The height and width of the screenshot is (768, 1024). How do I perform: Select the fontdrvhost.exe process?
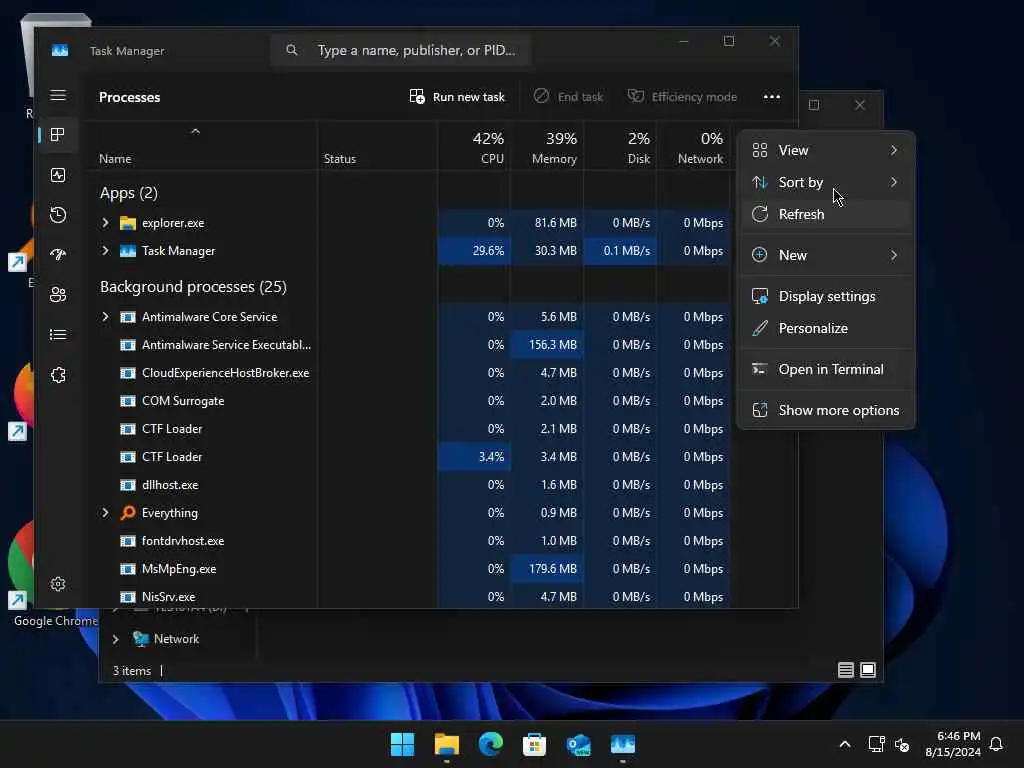tap(408, 541)
